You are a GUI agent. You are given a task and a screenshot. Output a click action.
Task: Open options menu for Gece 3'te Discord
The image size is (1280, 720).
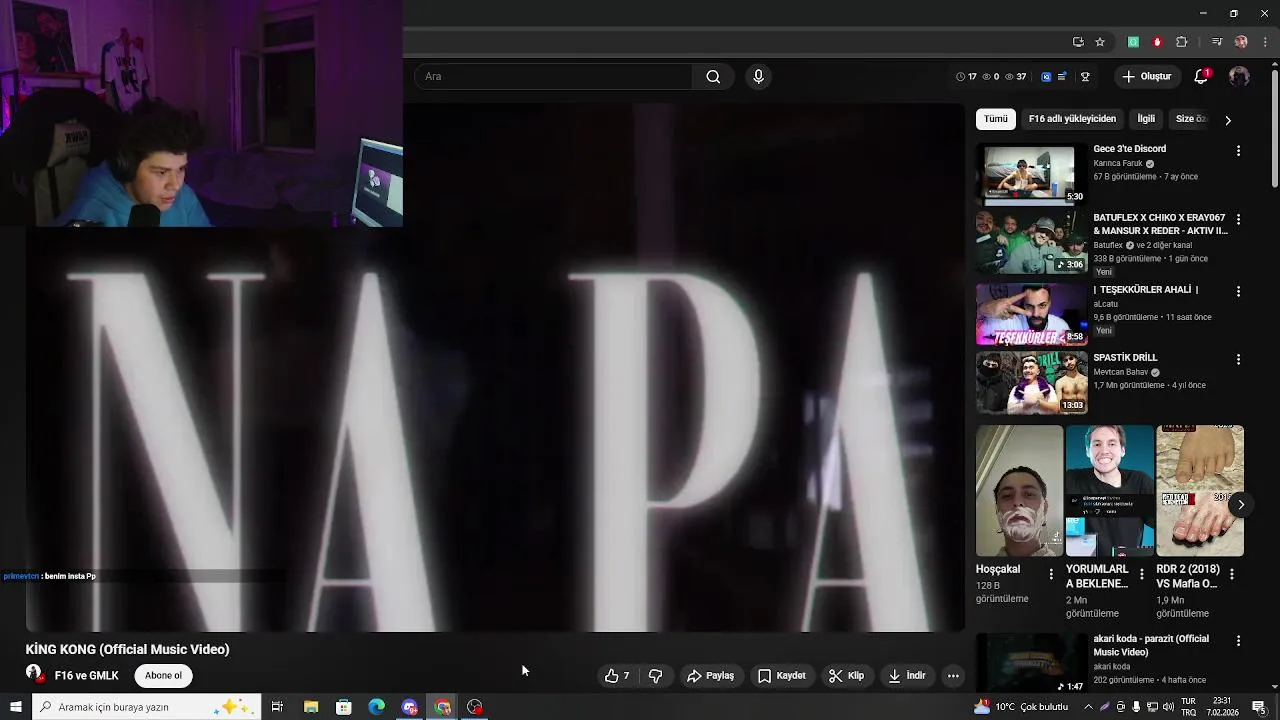point(1238,151)
